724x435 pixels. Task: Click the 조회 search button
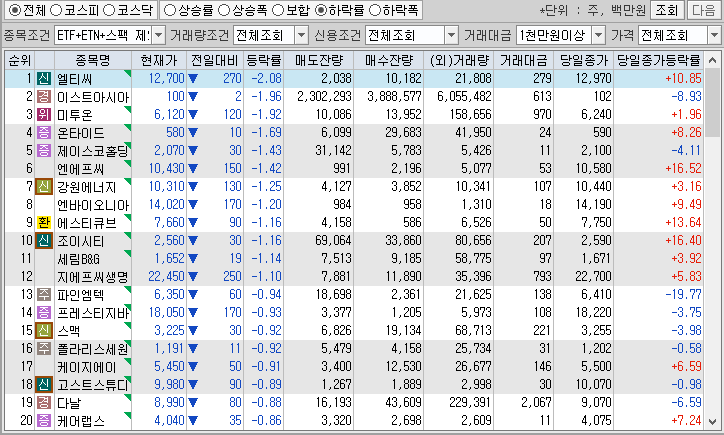tap(666, 10)
